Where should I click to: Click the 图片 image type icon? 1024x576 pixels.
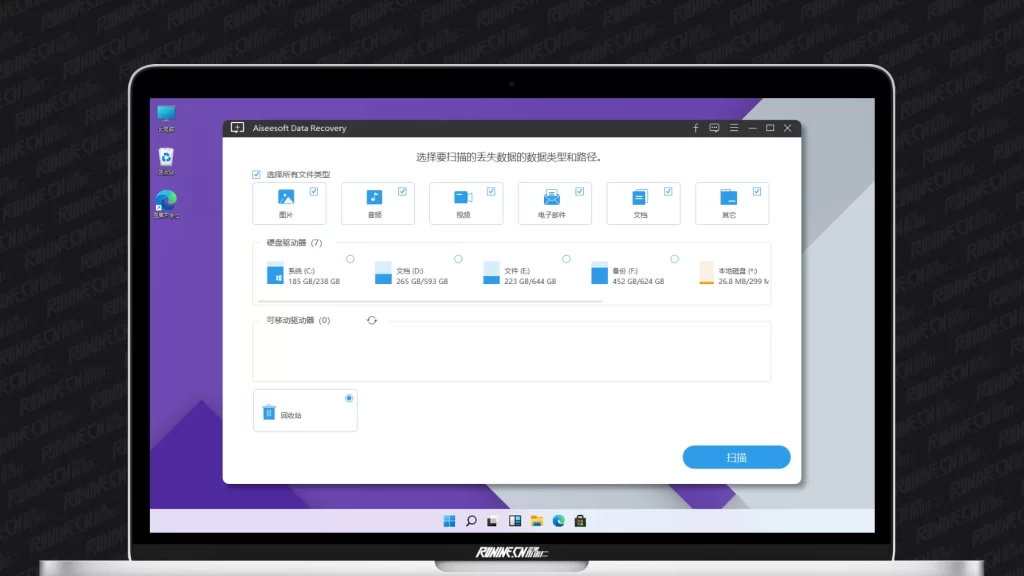click(x=286, y=198)
